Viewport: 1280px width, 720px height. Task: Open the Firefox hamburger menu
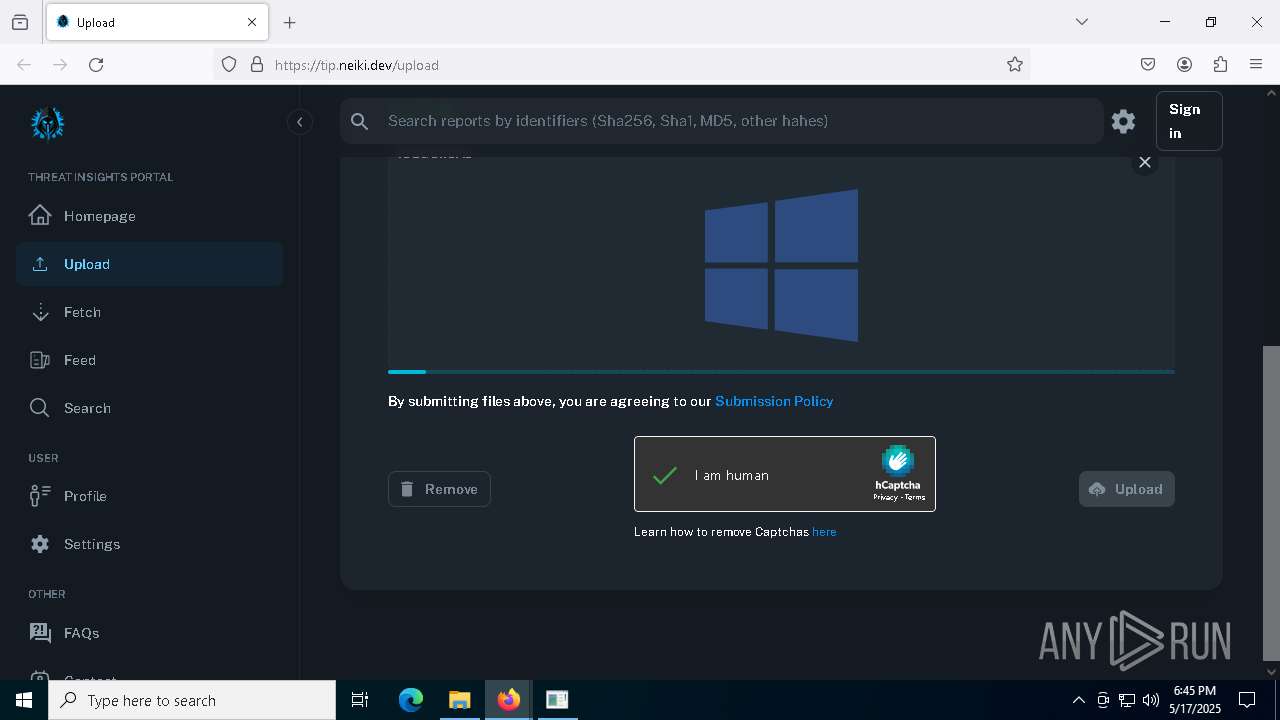pos(1256,65)
